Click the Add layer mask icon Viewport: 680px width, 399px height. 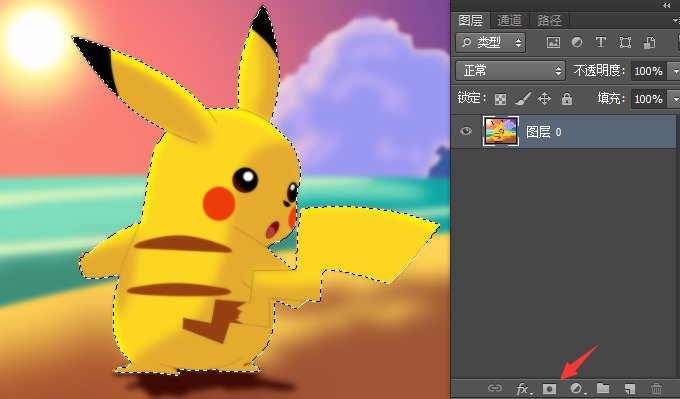(549, 388)
